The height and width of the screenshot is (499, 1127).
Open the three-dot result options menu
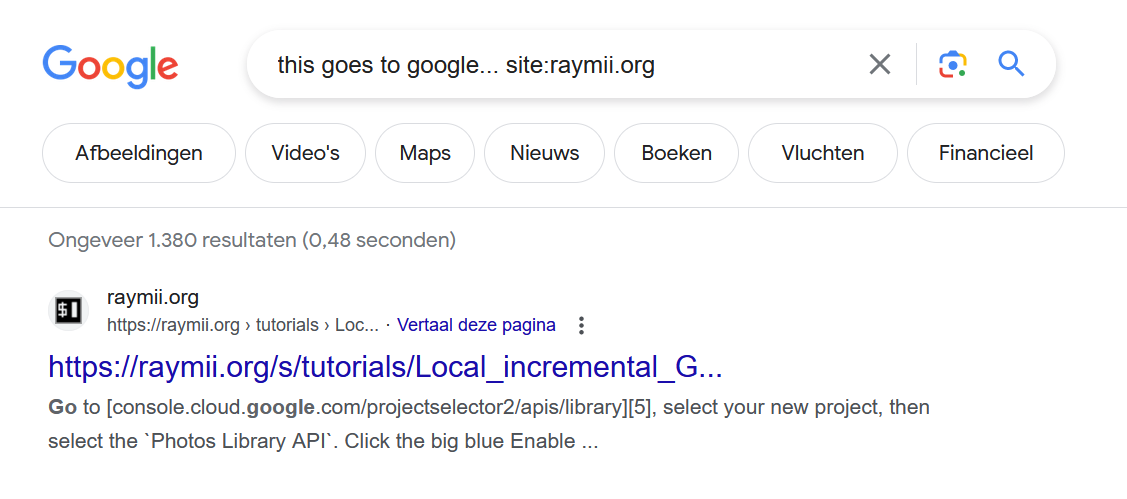click(x=581, y=326)
